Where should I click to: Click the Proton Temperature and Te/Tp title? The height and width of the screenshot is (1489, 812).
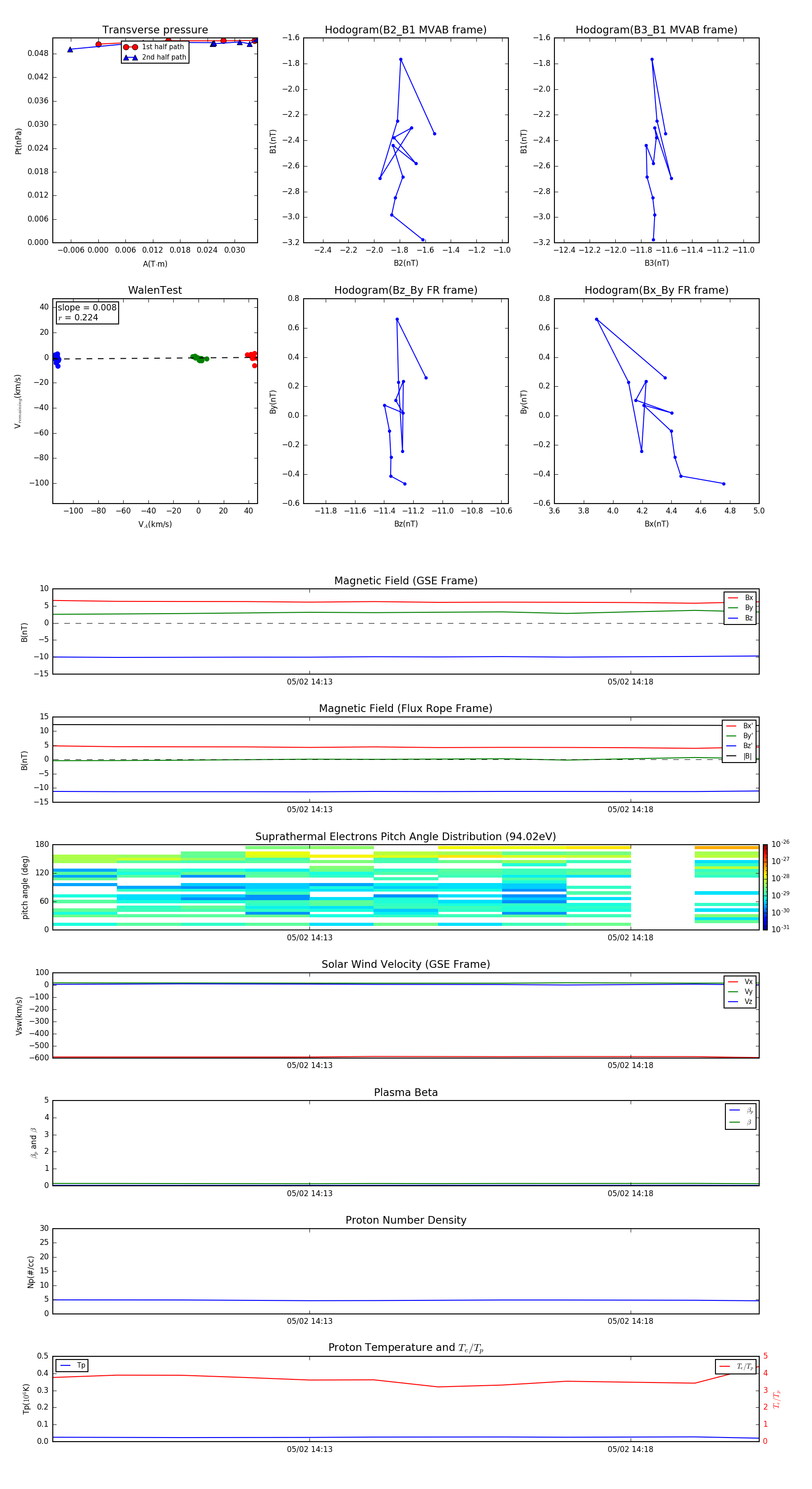(406, 1347)
